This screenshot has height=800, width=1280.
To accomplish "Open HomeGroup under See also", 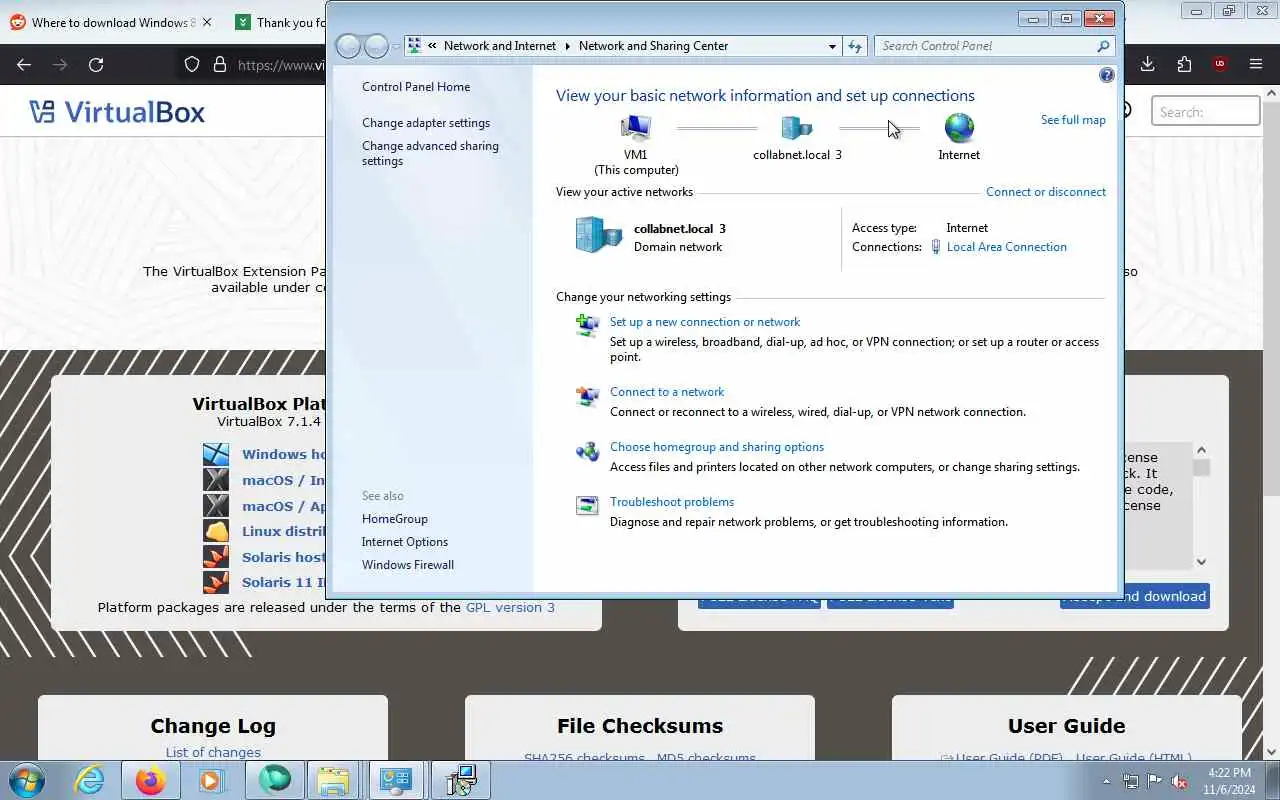I will 394,519.
